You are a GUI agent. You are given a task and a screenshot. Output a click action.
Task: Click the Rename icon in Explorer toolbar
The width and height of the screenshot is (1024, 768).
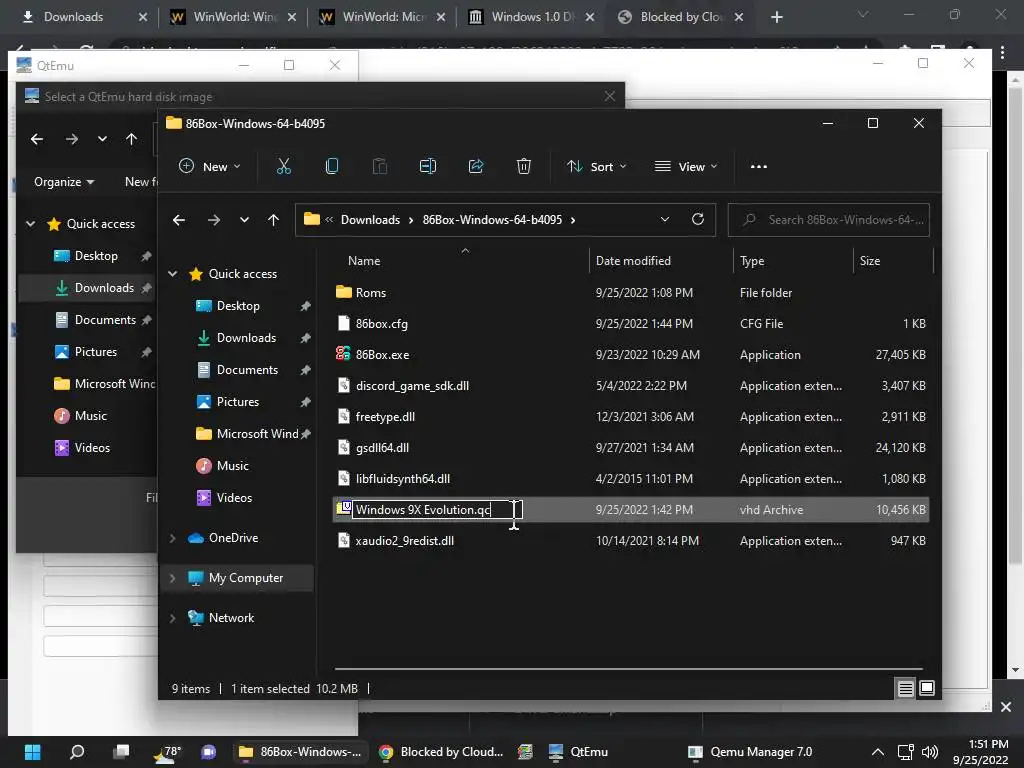pyautogui.click(x=428, y=167)
